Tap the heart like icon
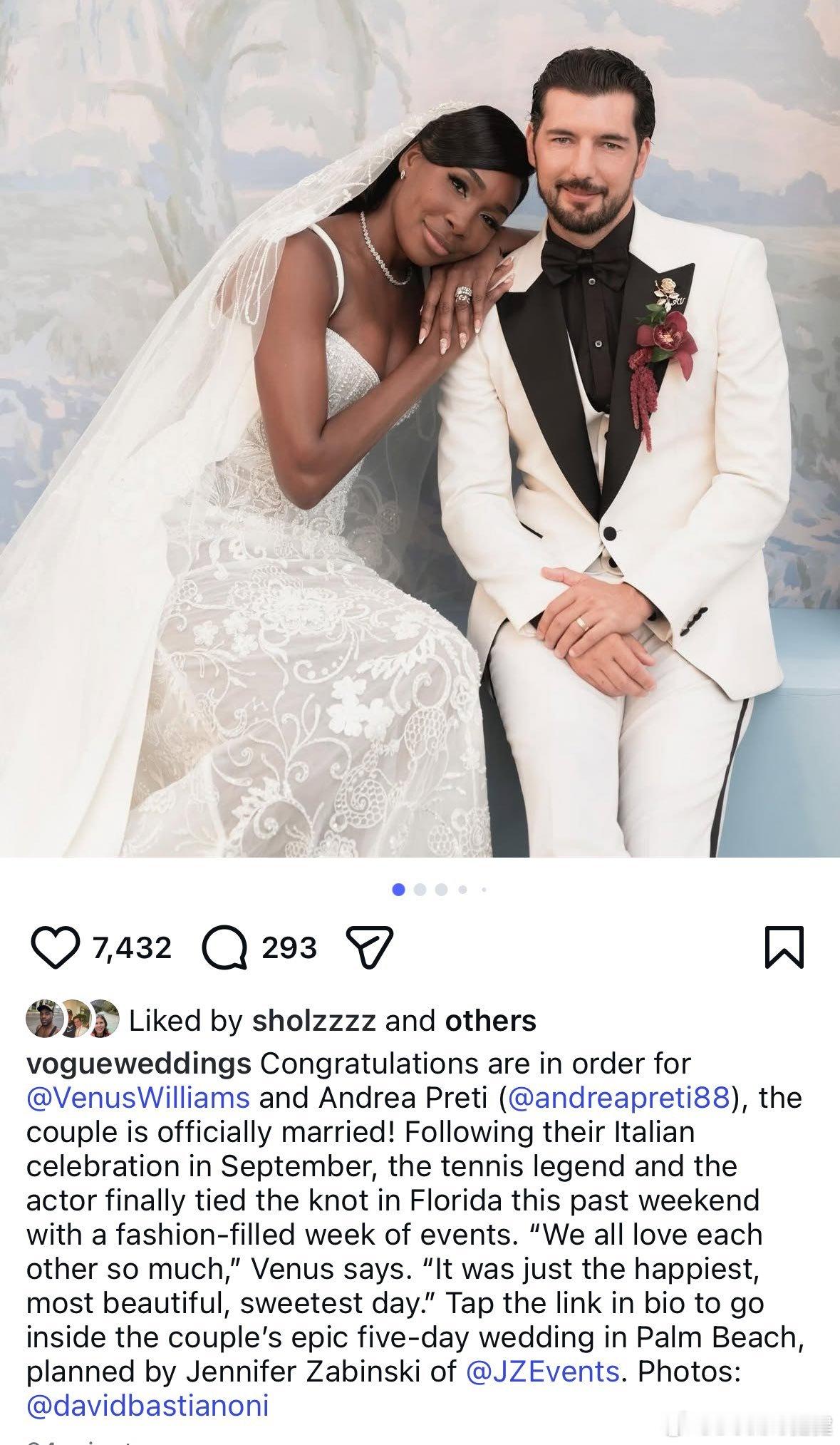Screen dimensions: 840x1445 (56, 947)
